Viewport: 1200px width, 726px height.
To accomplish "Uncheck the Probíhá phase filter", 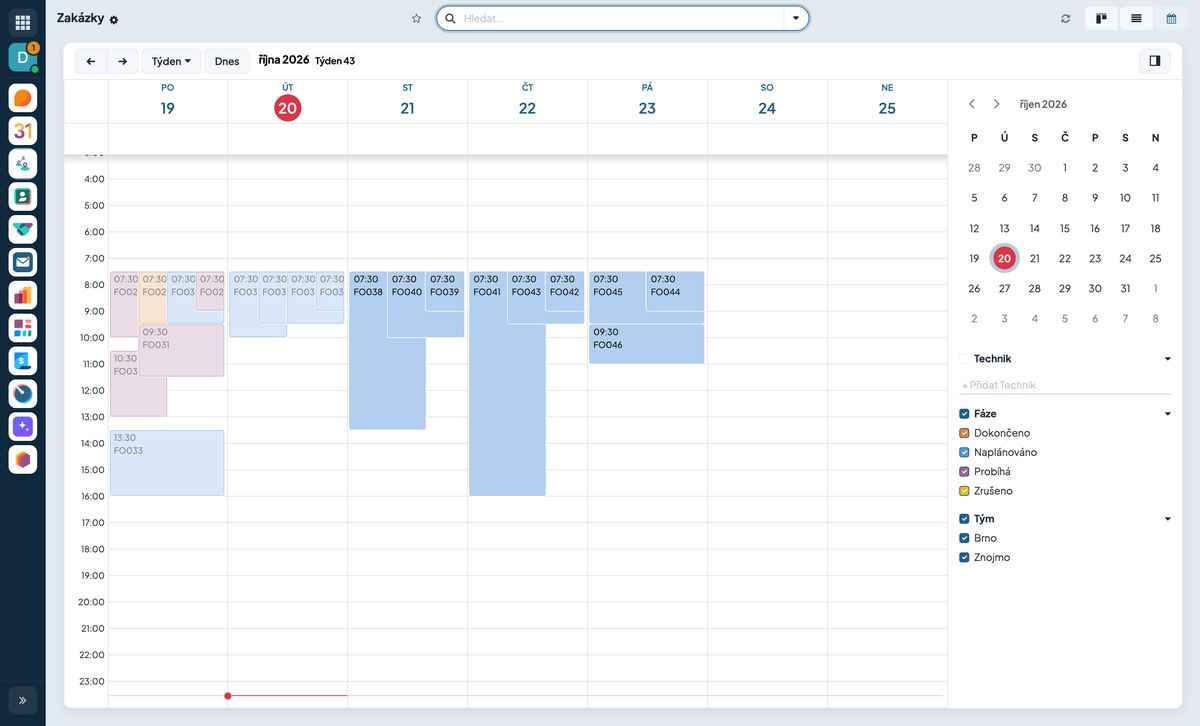I will coord(964,472).
